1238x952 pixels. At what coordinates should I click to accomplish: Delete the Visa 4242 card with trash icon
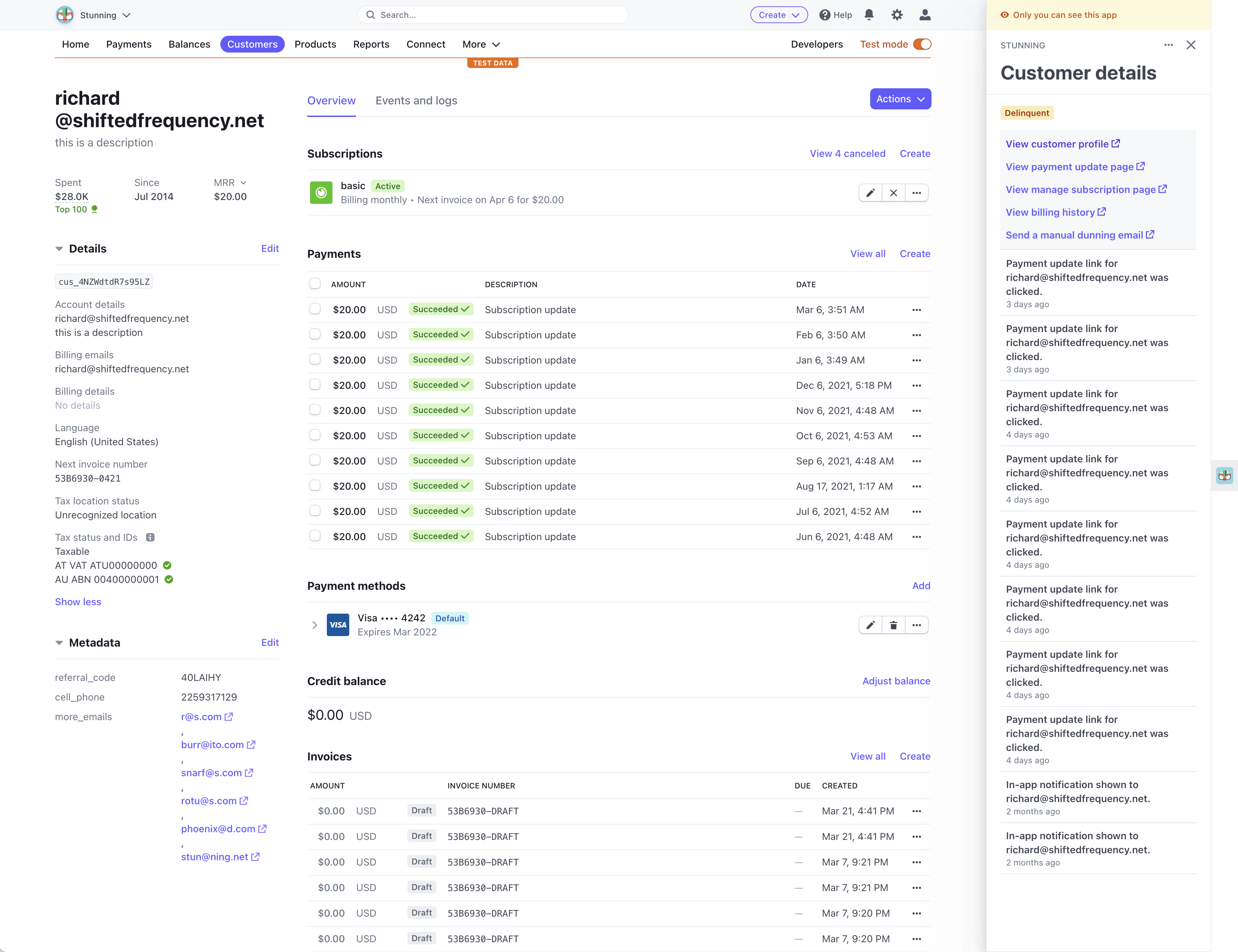click(x=894, y=625)
